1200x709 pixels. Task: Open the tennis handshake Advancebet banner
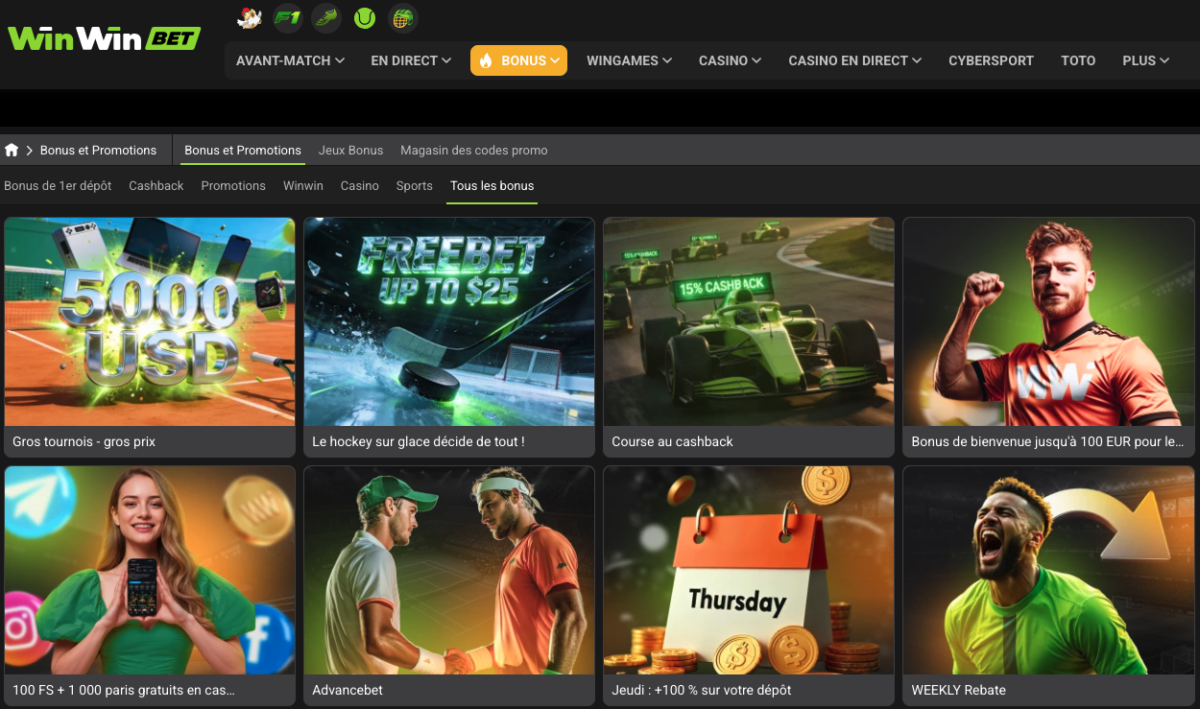(x=449, y=570)
